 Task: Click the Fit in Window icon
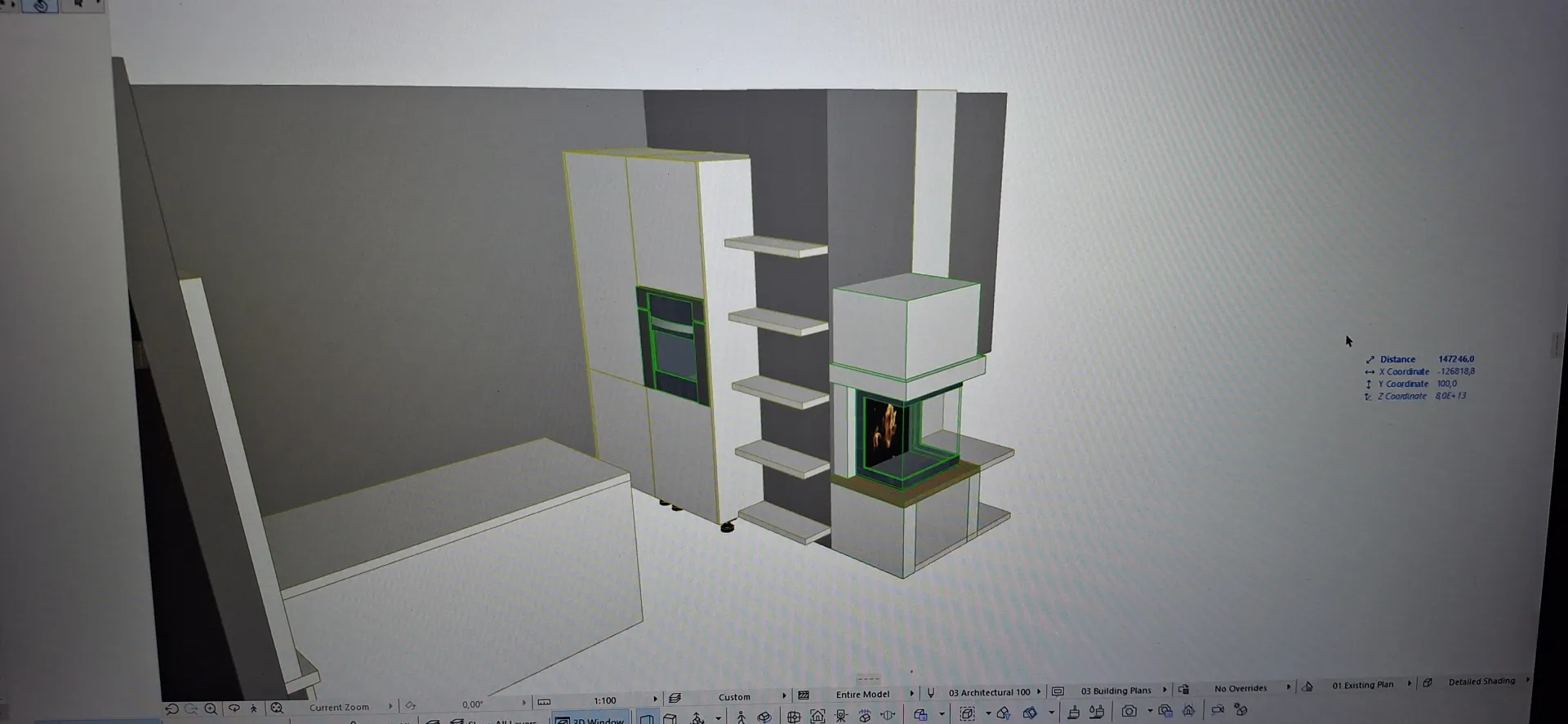pyautogui.click(x=277, y=708)
